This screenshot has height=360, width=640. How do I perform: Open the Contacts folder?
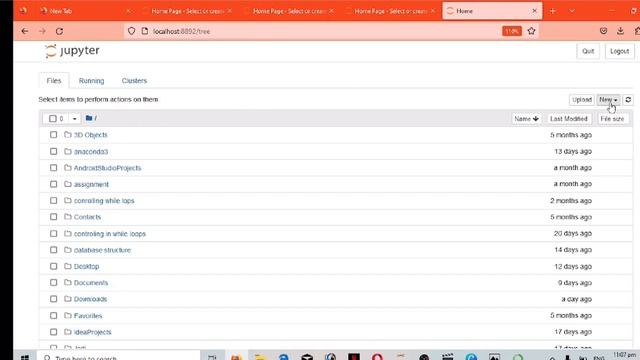coord(87,217)
